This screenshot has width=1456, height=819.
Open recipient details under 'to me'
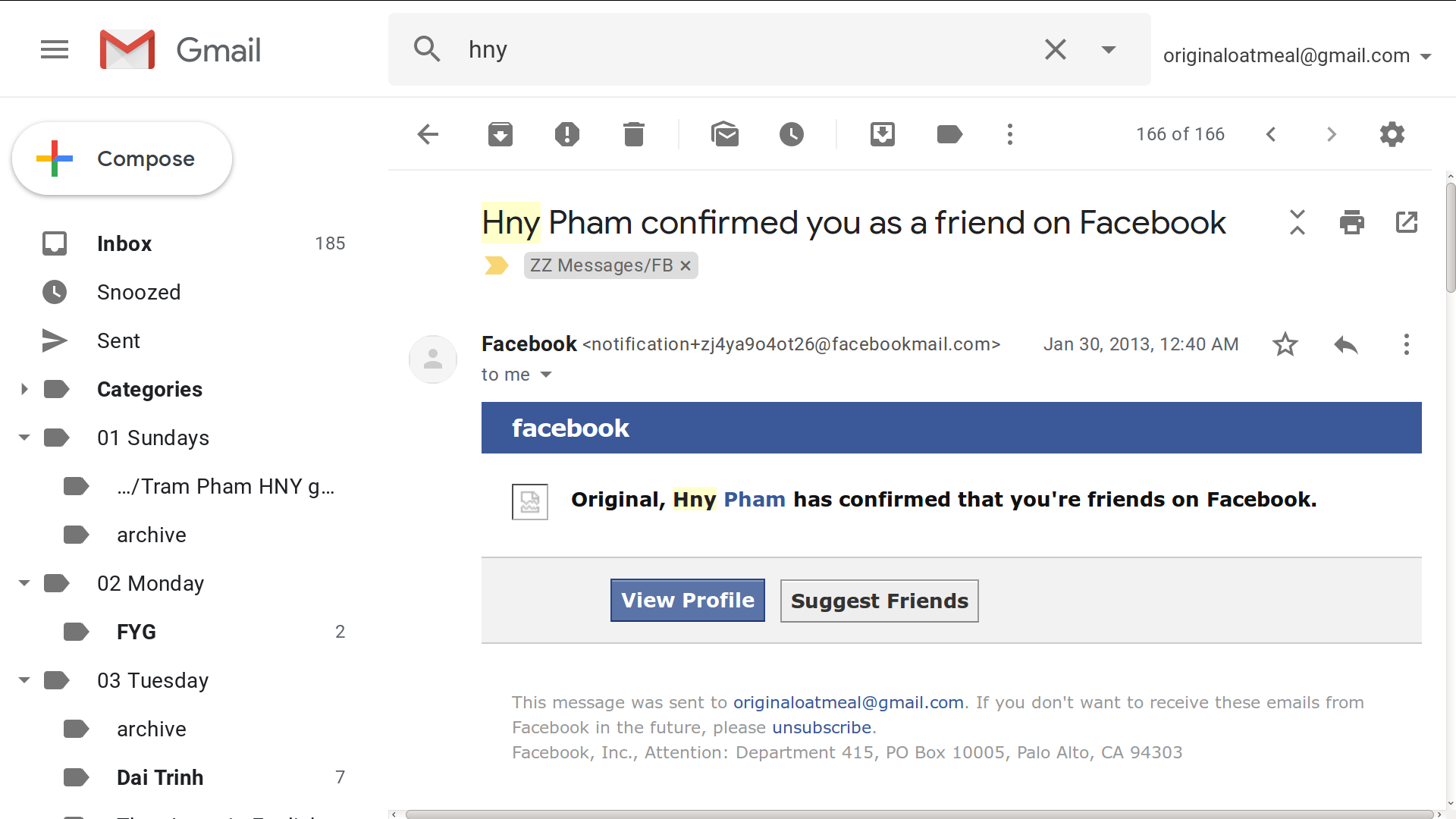click(546, 374)
